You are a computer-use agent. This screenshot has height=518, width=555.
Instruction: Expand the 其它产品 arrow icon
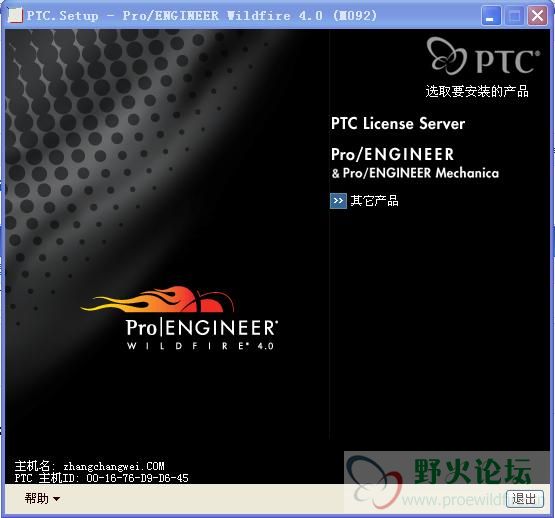point(338,201)
